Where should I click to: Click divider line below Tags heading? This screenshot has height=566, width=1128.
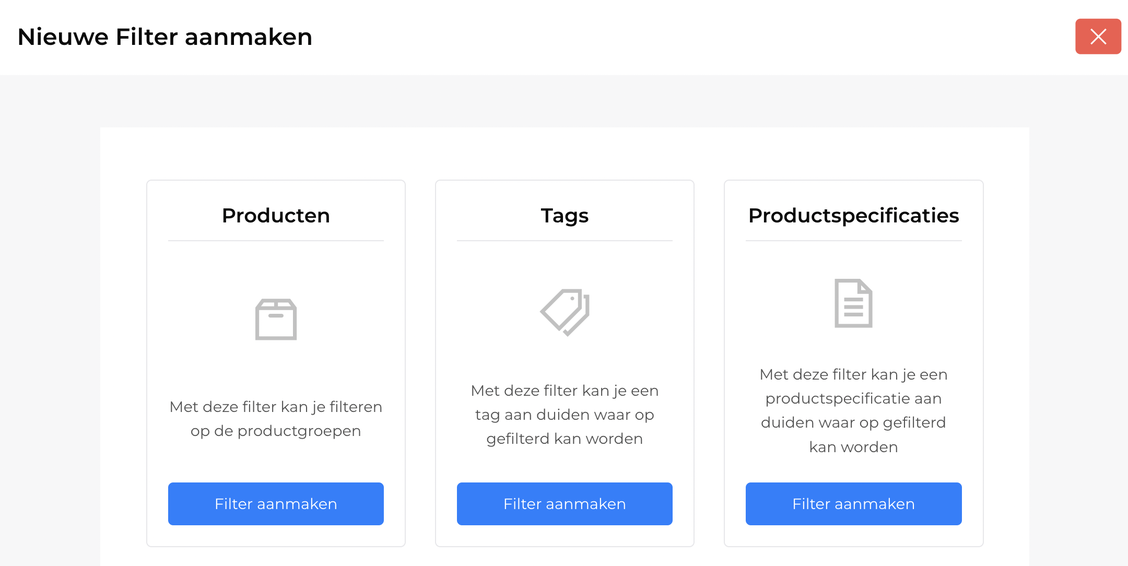click(x=565, y=241)
